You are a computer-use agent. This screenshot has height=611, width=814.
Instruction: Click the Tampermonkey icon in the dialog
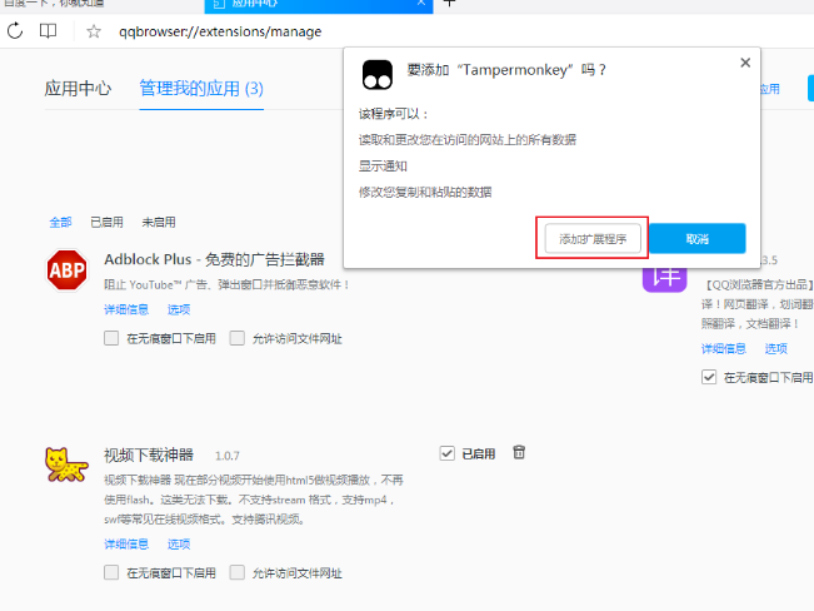377,75
